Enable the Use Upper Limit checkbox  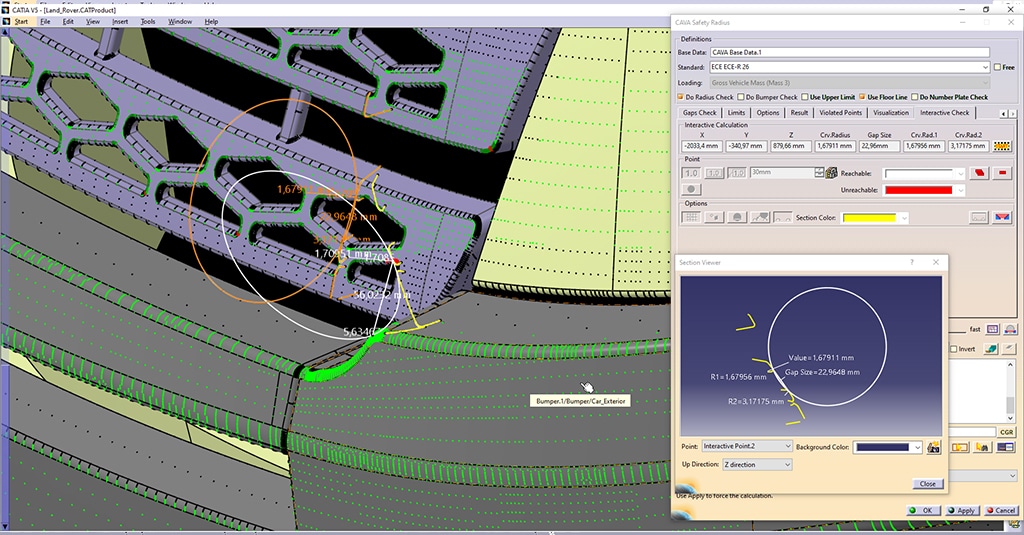coord(805,97)
